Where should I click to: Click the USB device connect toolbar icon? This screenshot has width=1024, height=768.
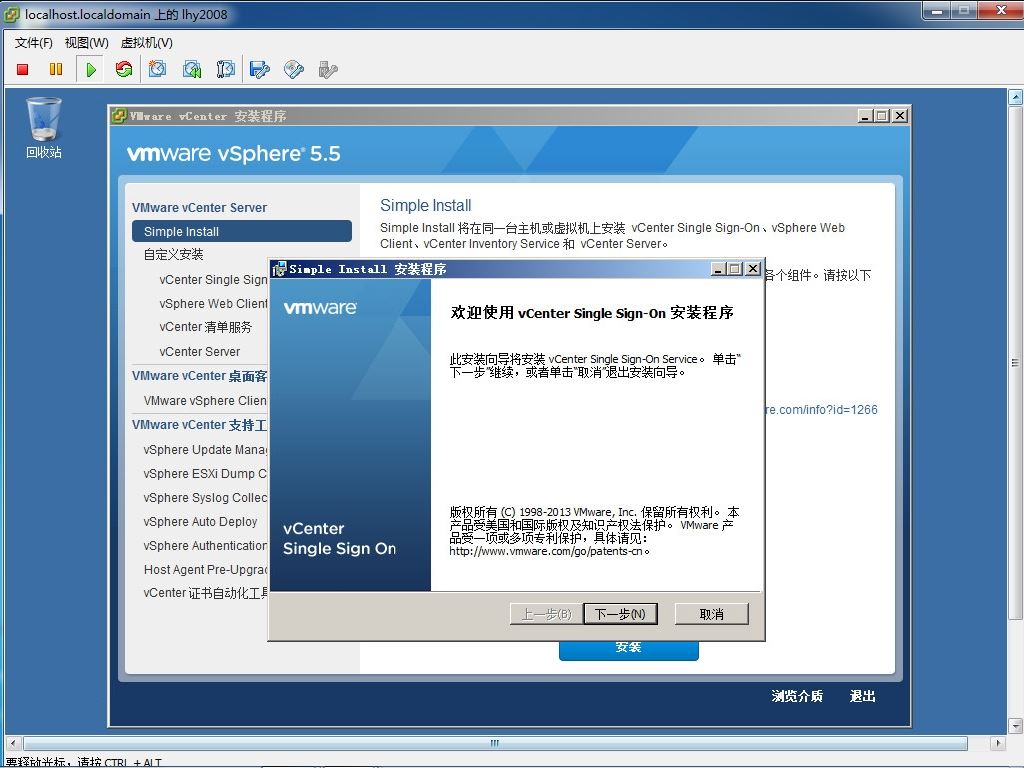(x=328, y=69)
